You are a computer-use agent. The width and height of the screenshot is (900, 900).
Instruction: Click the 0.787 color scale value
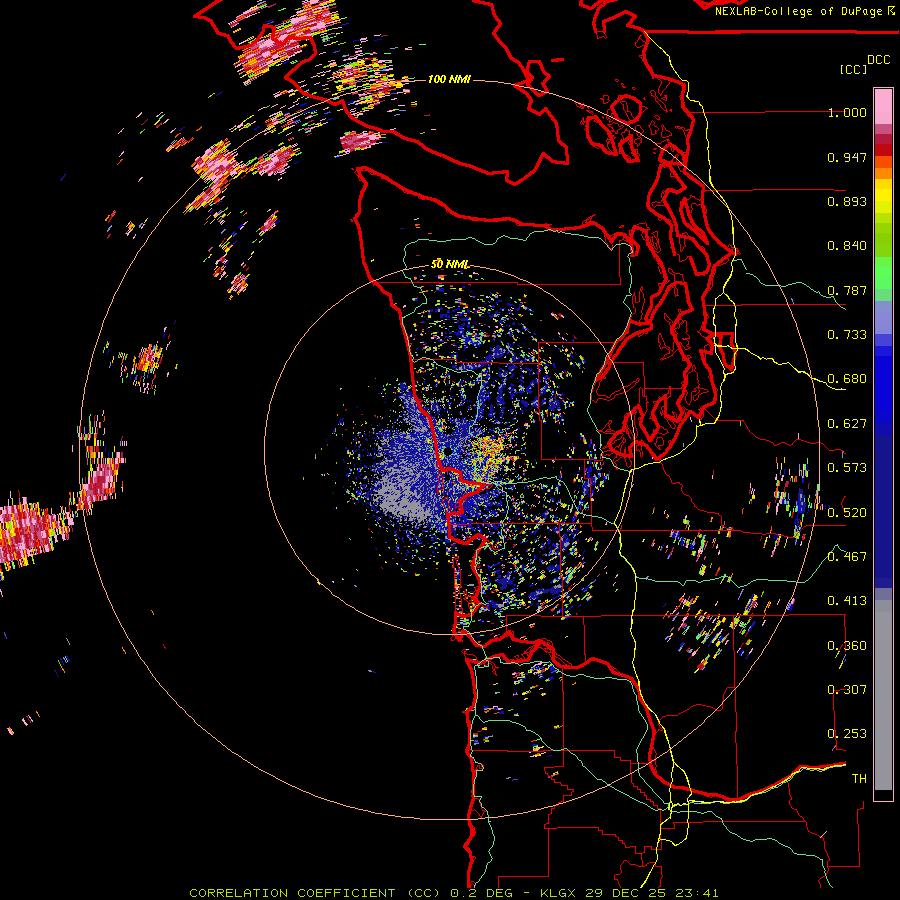pos(847,290)
